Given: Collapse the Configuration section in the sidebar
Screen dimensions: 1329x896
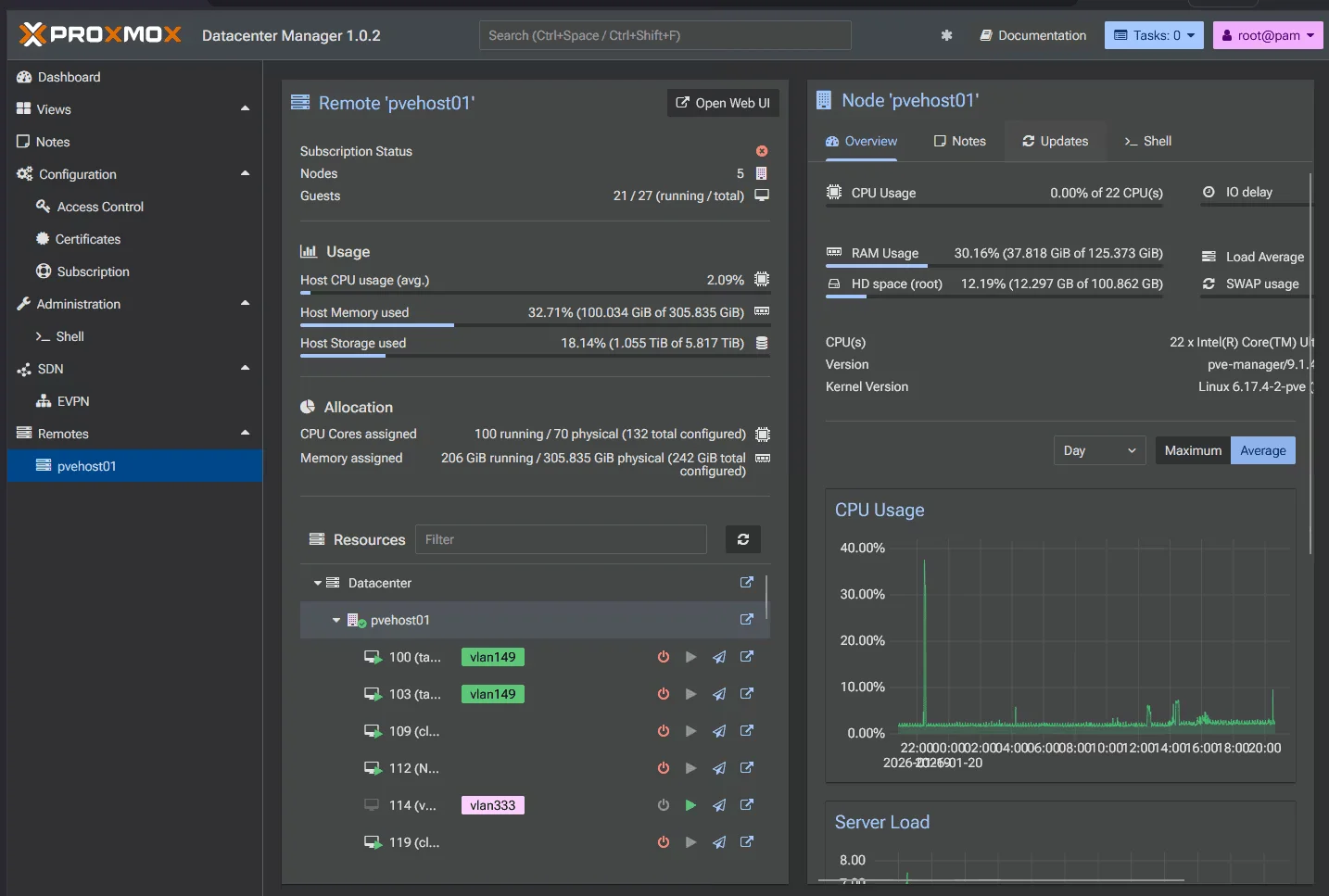Looking at the screenshot, I should pos(245,173).
